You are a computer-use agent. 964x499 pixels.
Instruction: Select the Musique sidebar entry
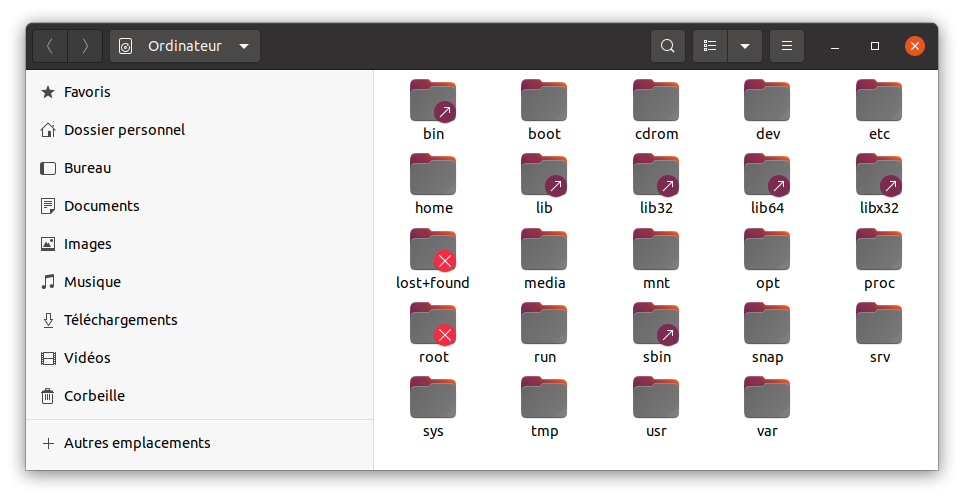coord(92,282)
